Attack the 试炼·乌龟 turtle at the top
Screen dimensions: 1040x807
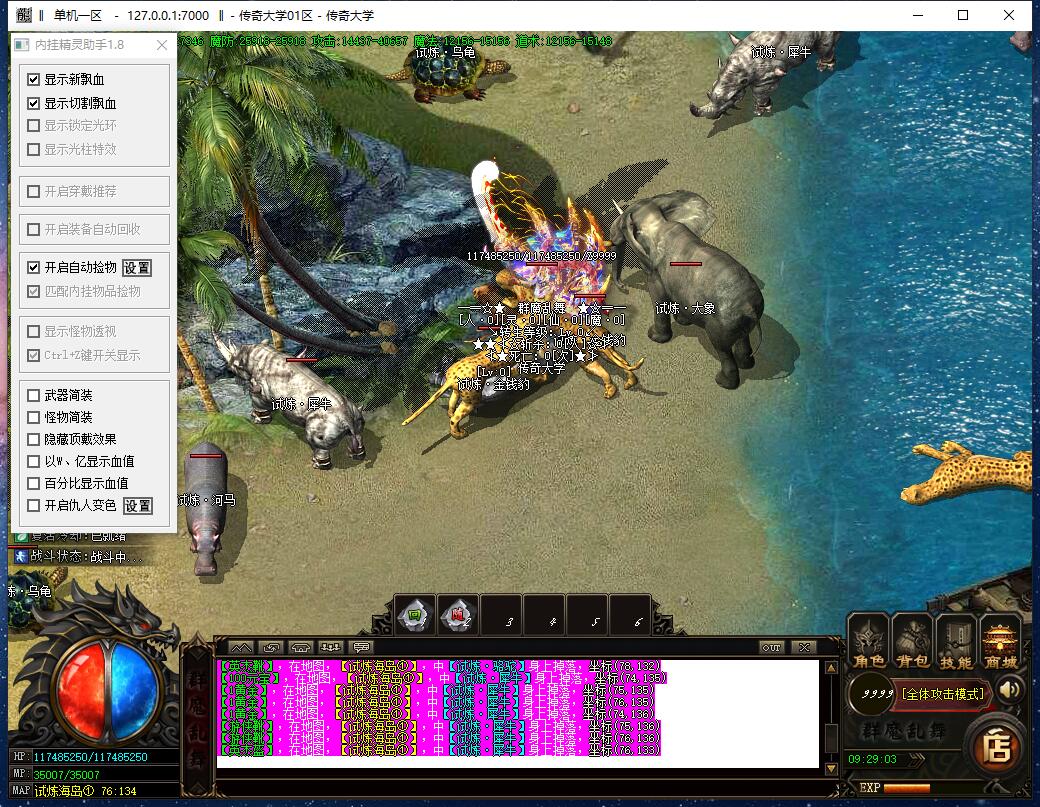point(446,73)
